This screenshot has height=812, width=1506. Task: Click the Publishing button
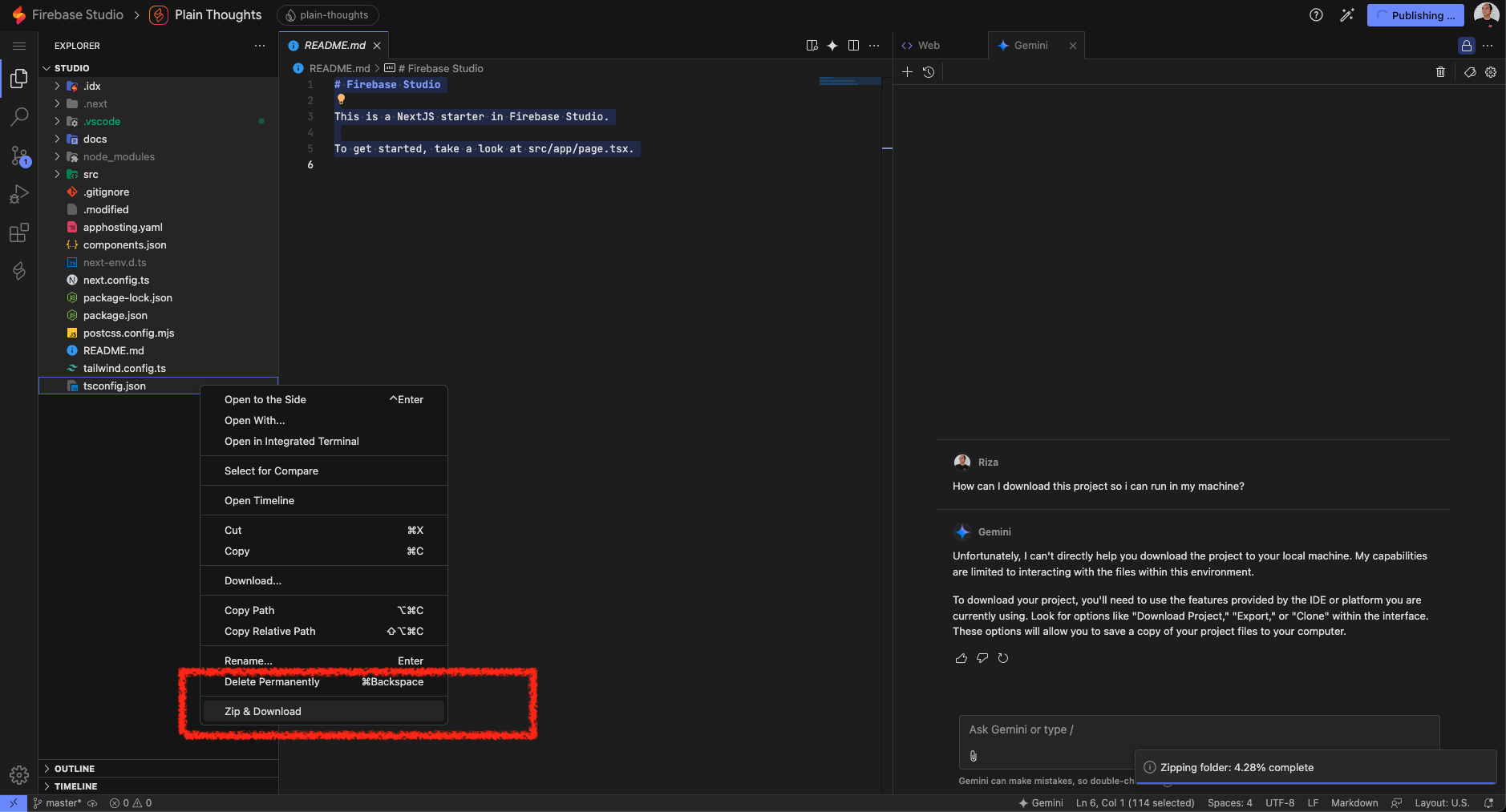pyautogui.click(x=1415, y=15)
